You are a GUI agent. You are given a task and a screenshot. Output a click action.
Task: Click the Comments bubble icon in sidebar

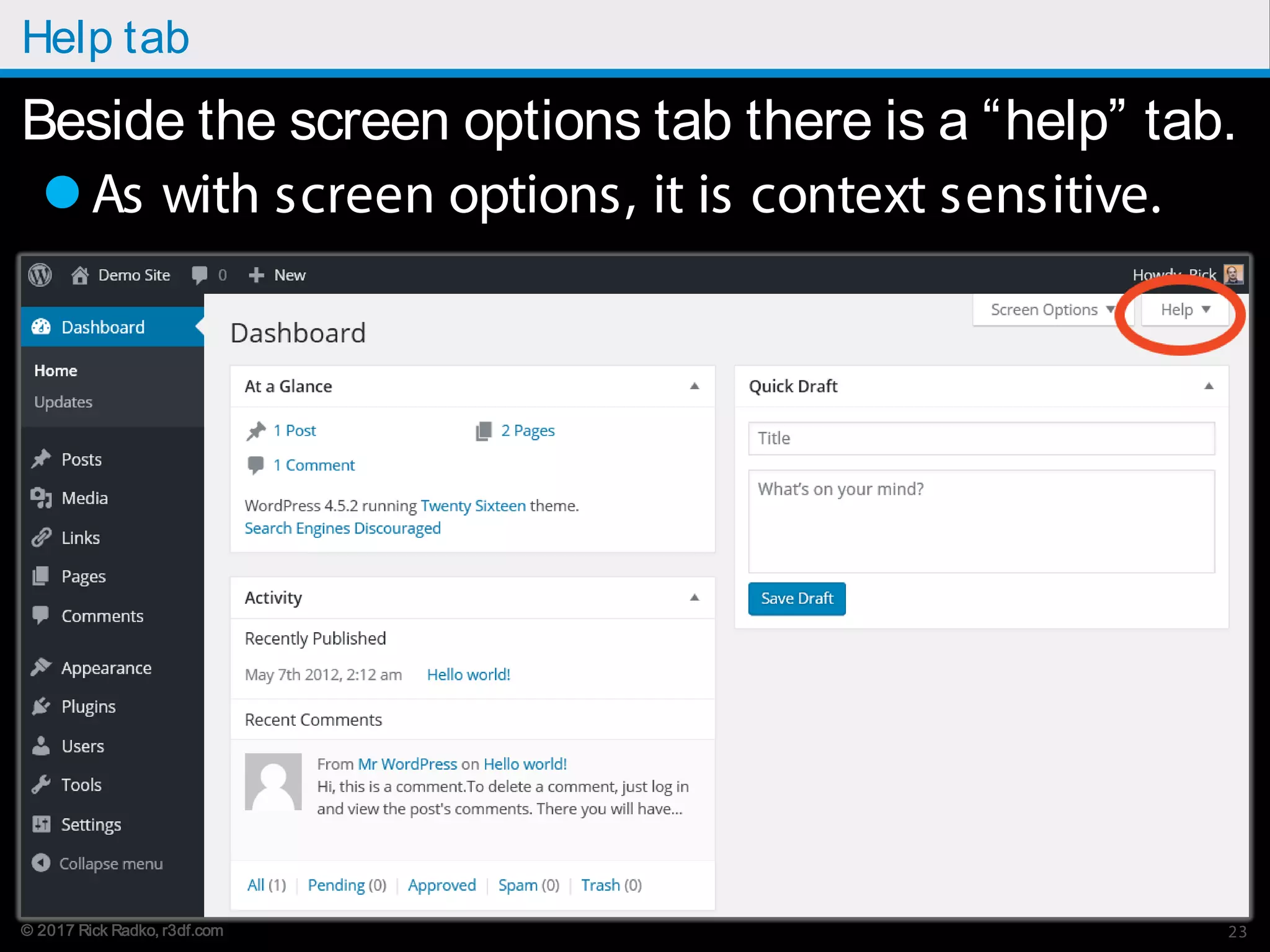click(41, 615)
